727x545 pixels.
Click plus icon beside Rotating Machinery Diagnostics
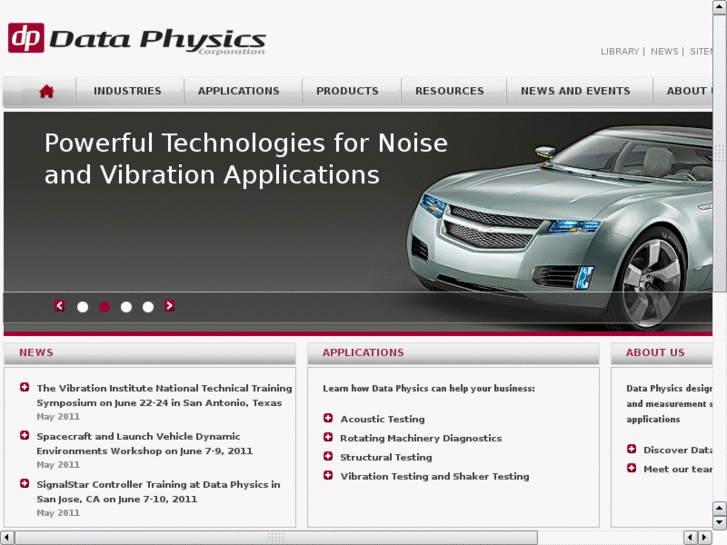point(328,437)
